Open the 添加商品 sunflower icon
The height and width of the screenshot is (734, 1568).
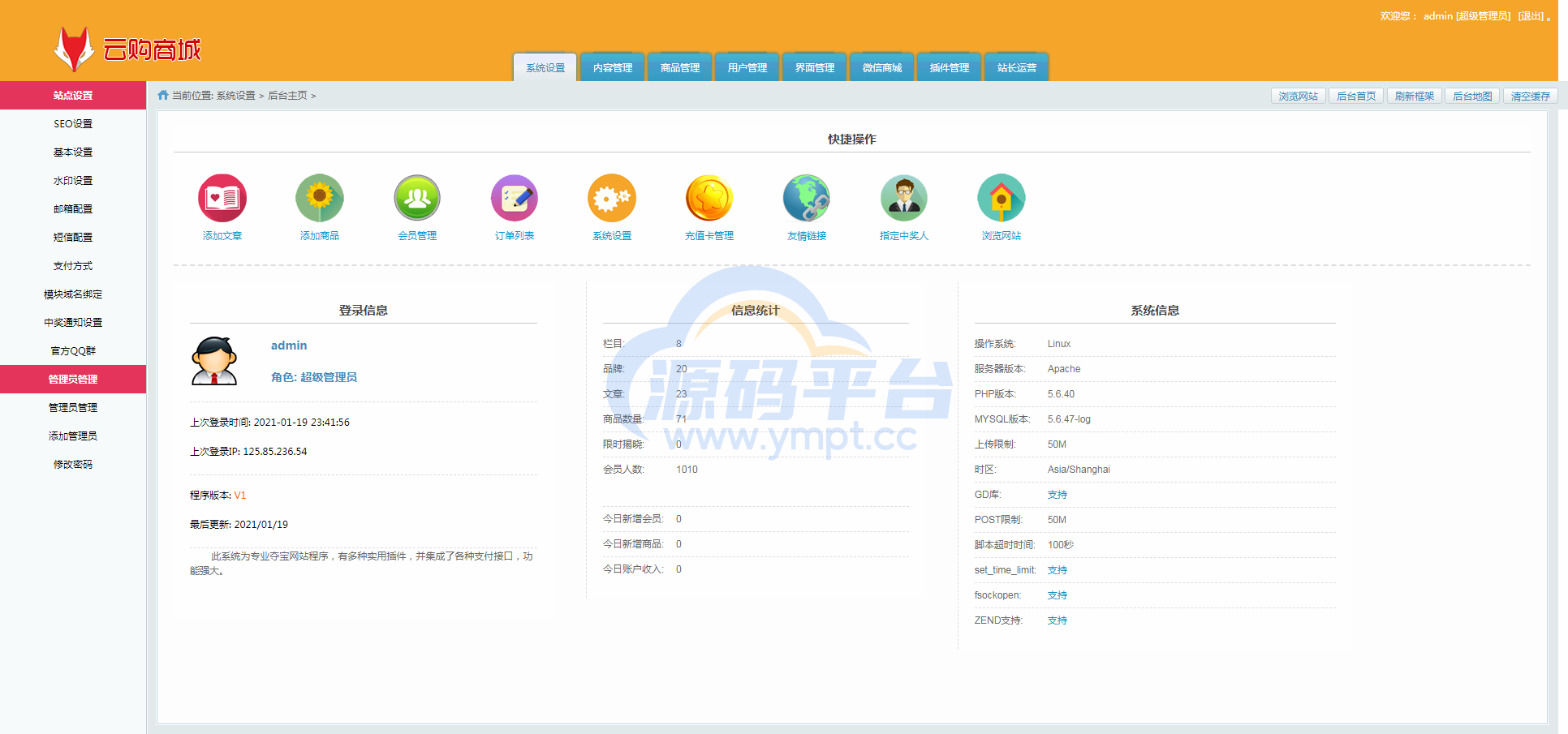[320, 198]
